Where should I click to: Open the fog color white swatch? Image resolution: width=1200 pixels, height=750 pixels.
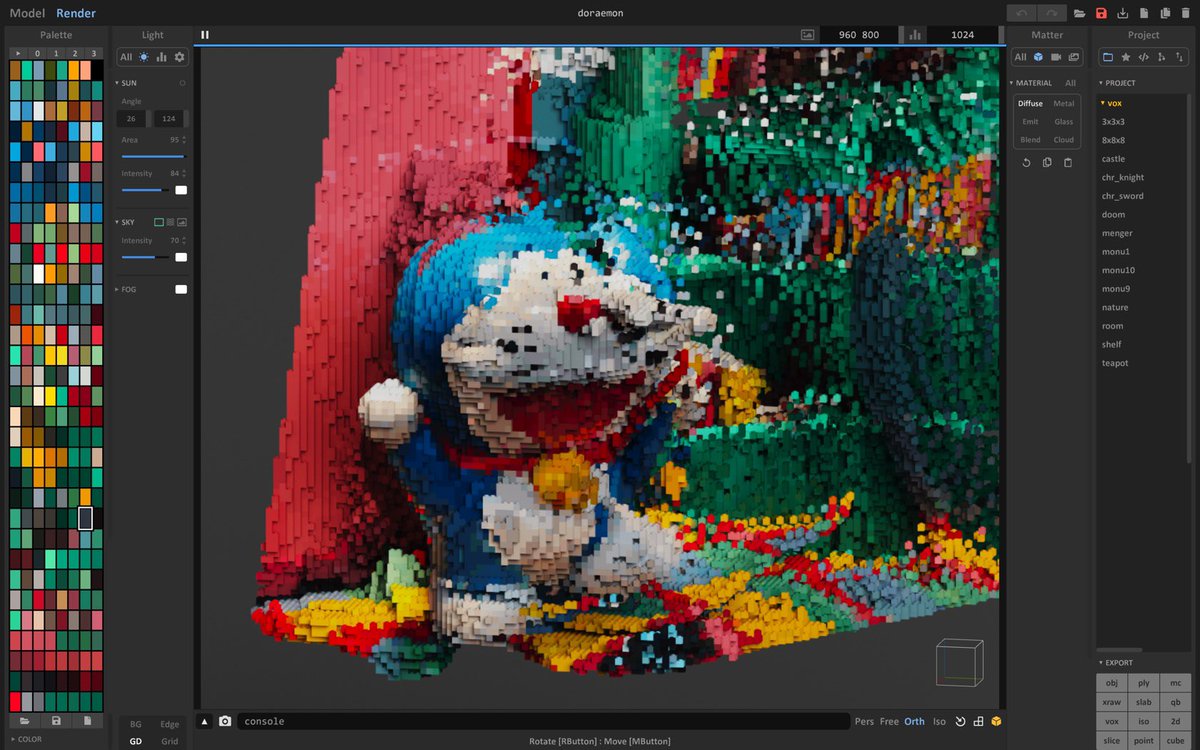coord(181,289)
